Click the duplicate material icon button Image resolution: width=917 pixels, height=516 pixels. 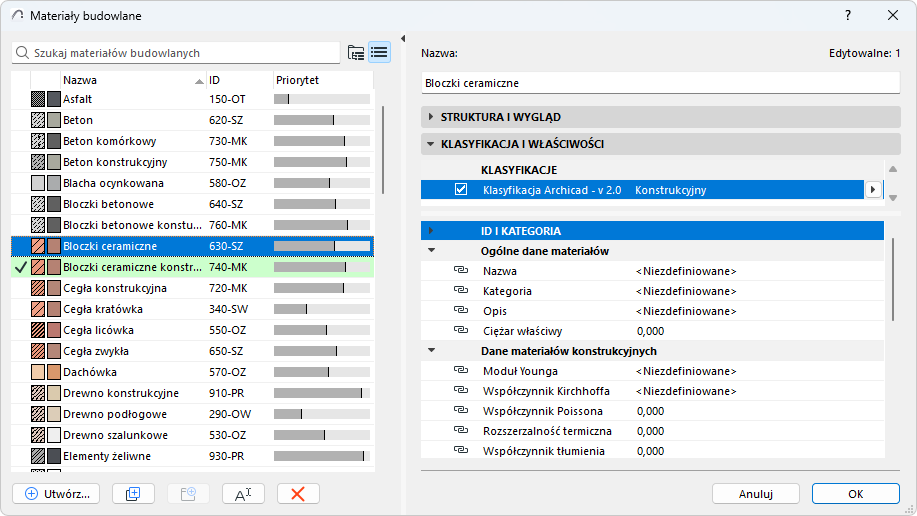pyautogui.click(x=133, y=493)
